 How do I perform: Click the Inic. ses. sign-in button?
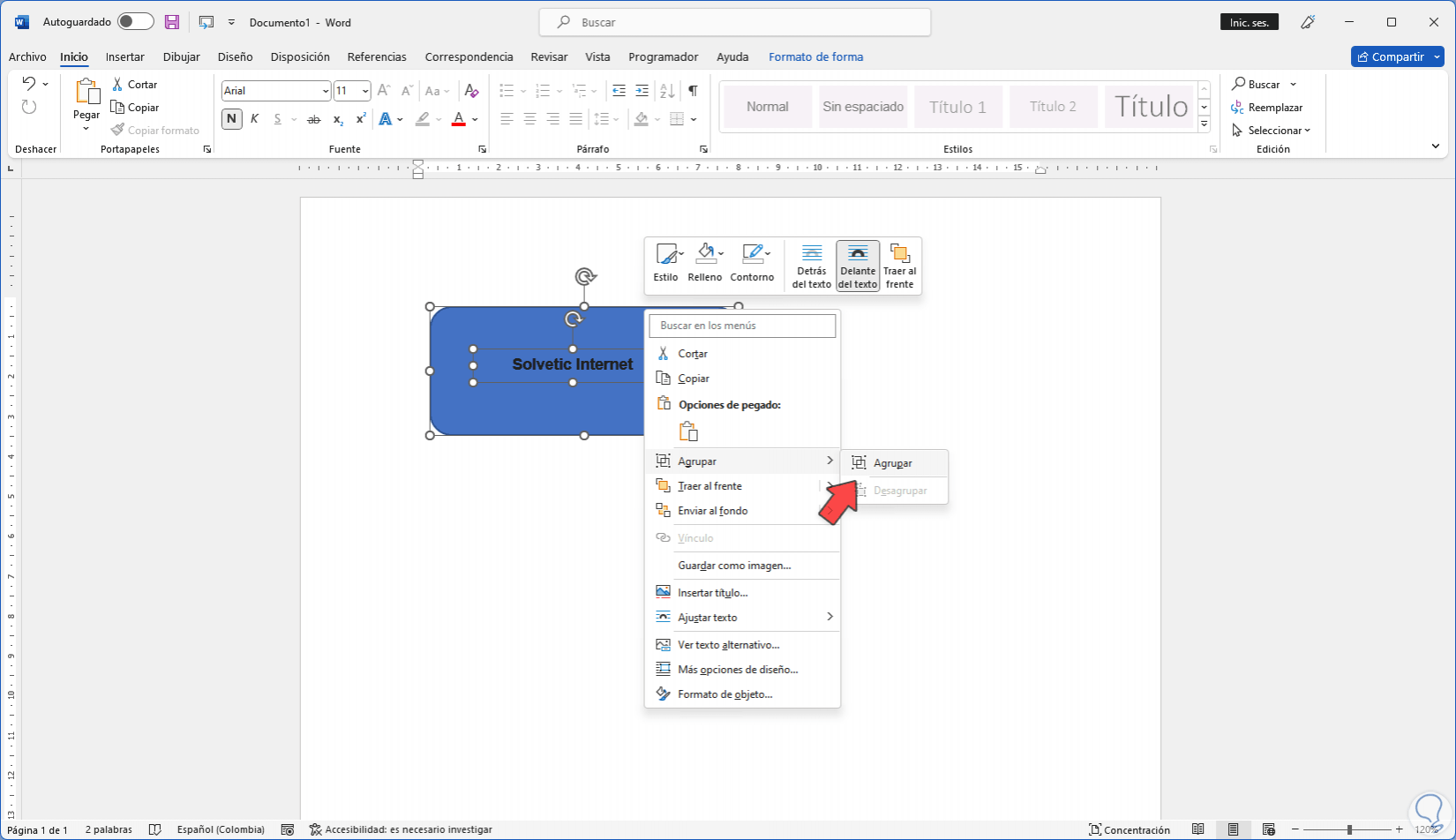click(1250, 22)
